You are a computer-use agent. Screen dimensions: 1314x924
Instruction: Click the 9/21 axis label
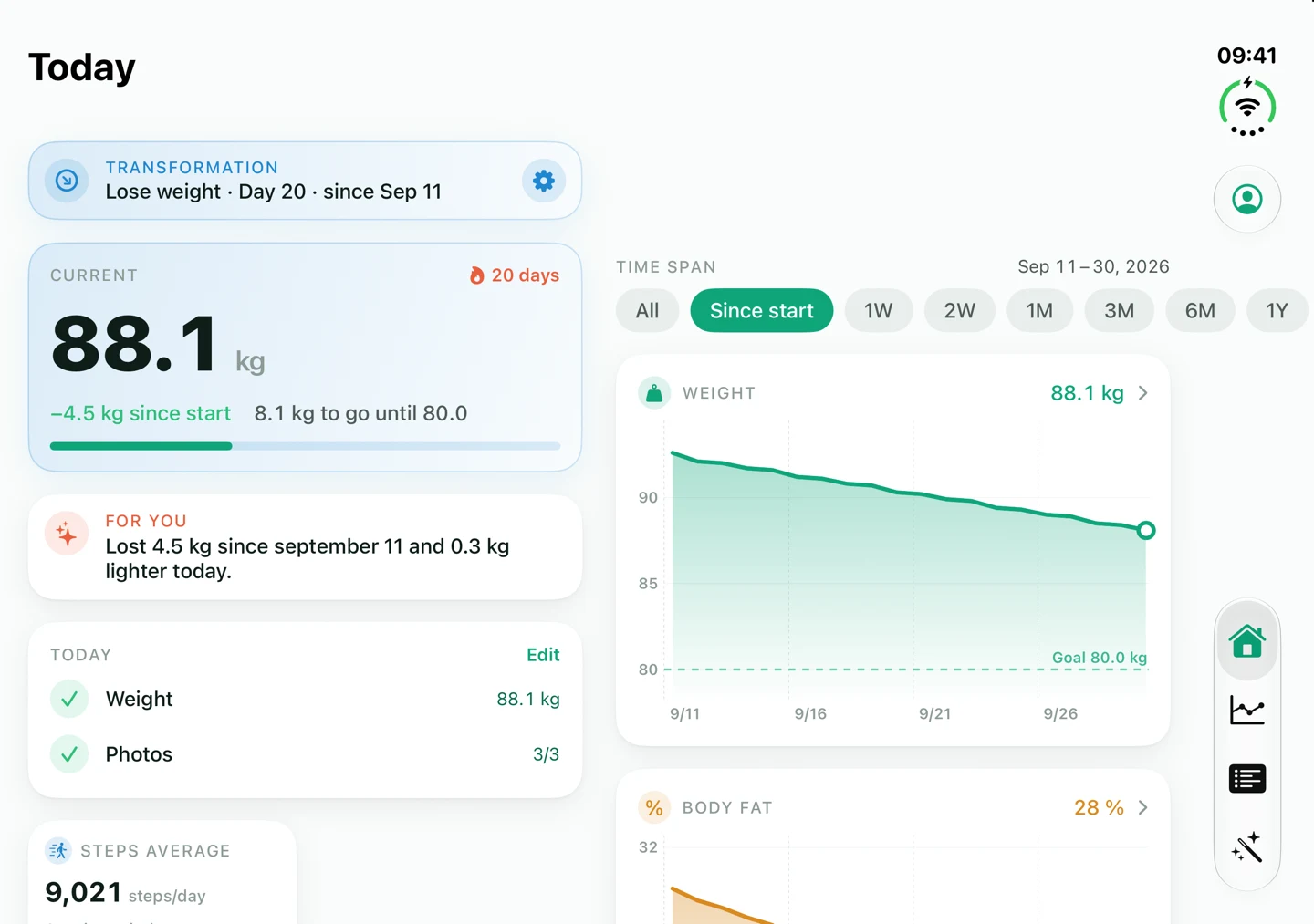pyautogui.click(x=934, y=713)
